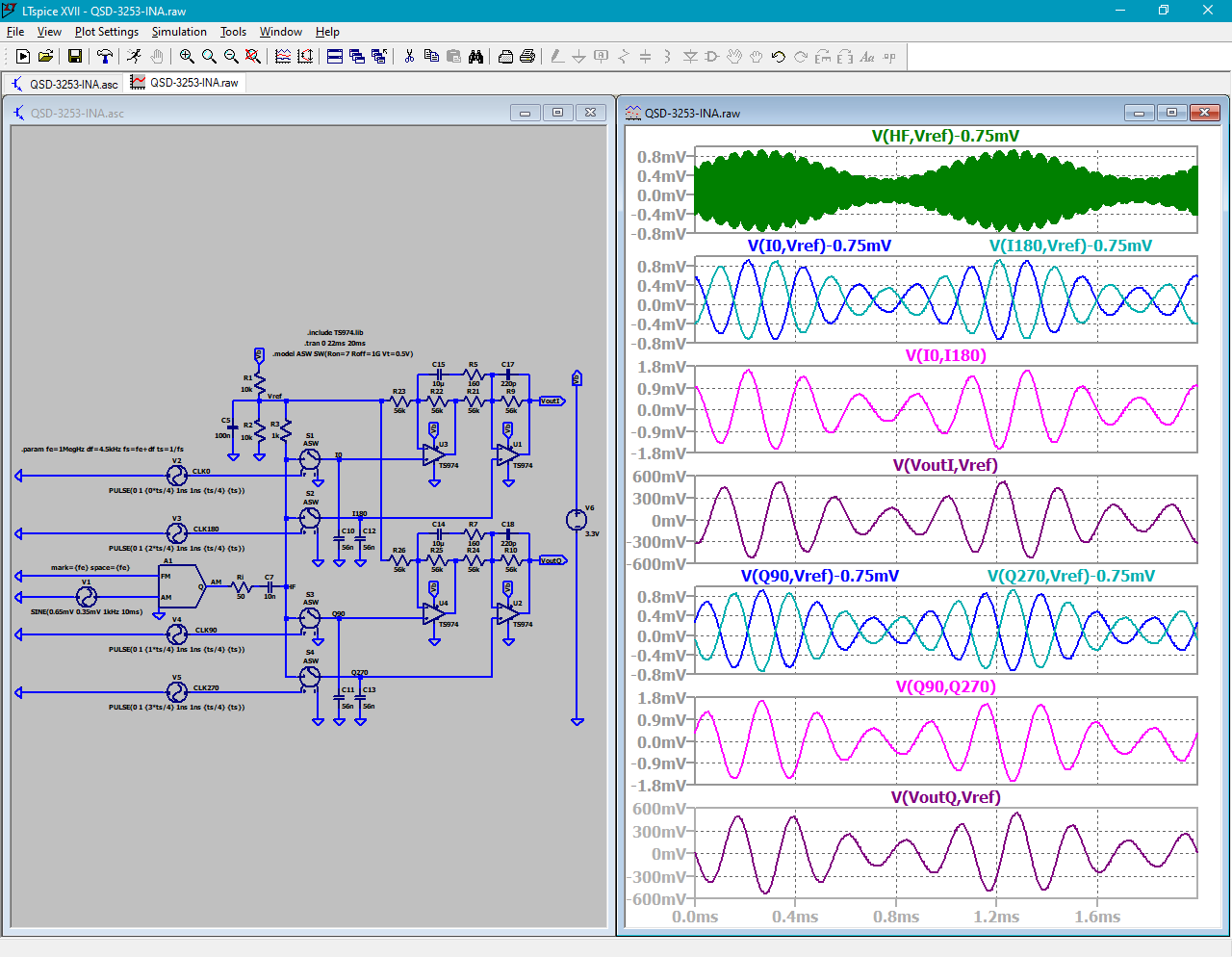Click the zoom full extents icon with red X

[253, 57]
